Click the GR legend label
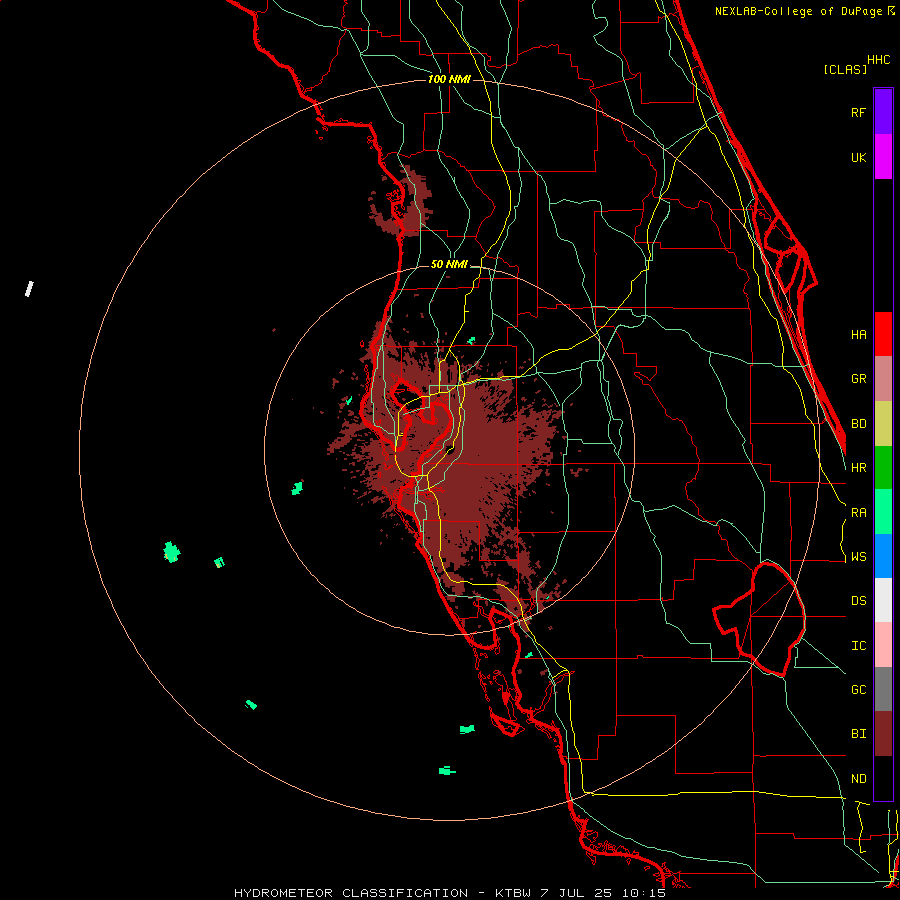The width and height of the screenshot is (900, 900). tap(859, 379)
